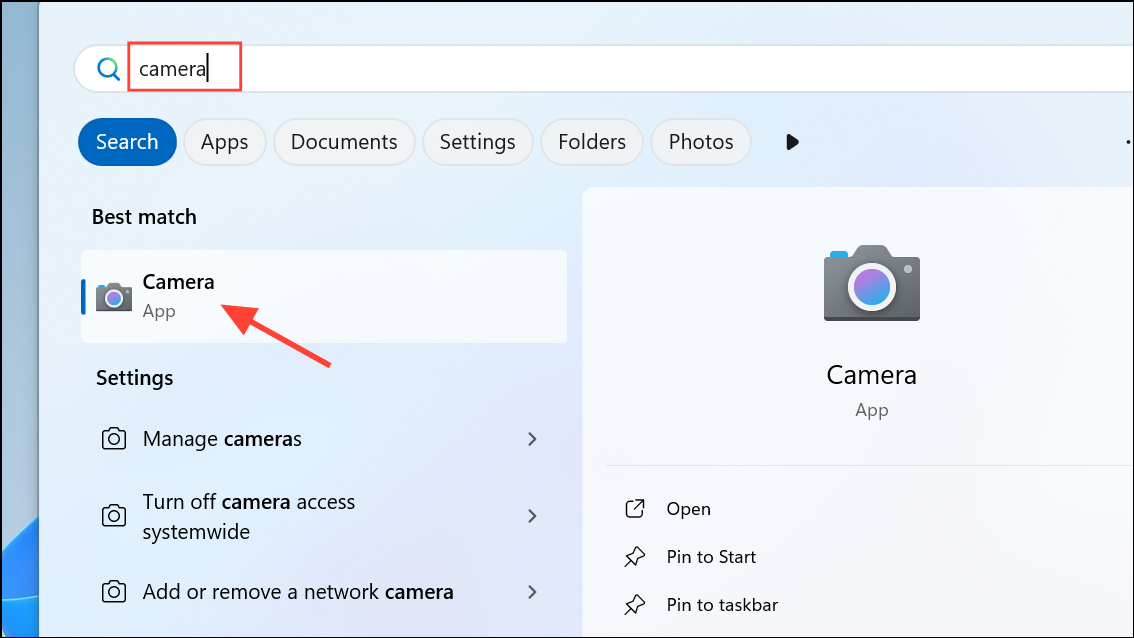Open Add or remove a network camera
Screen dimensions: 1134x638
click(324, 592)
